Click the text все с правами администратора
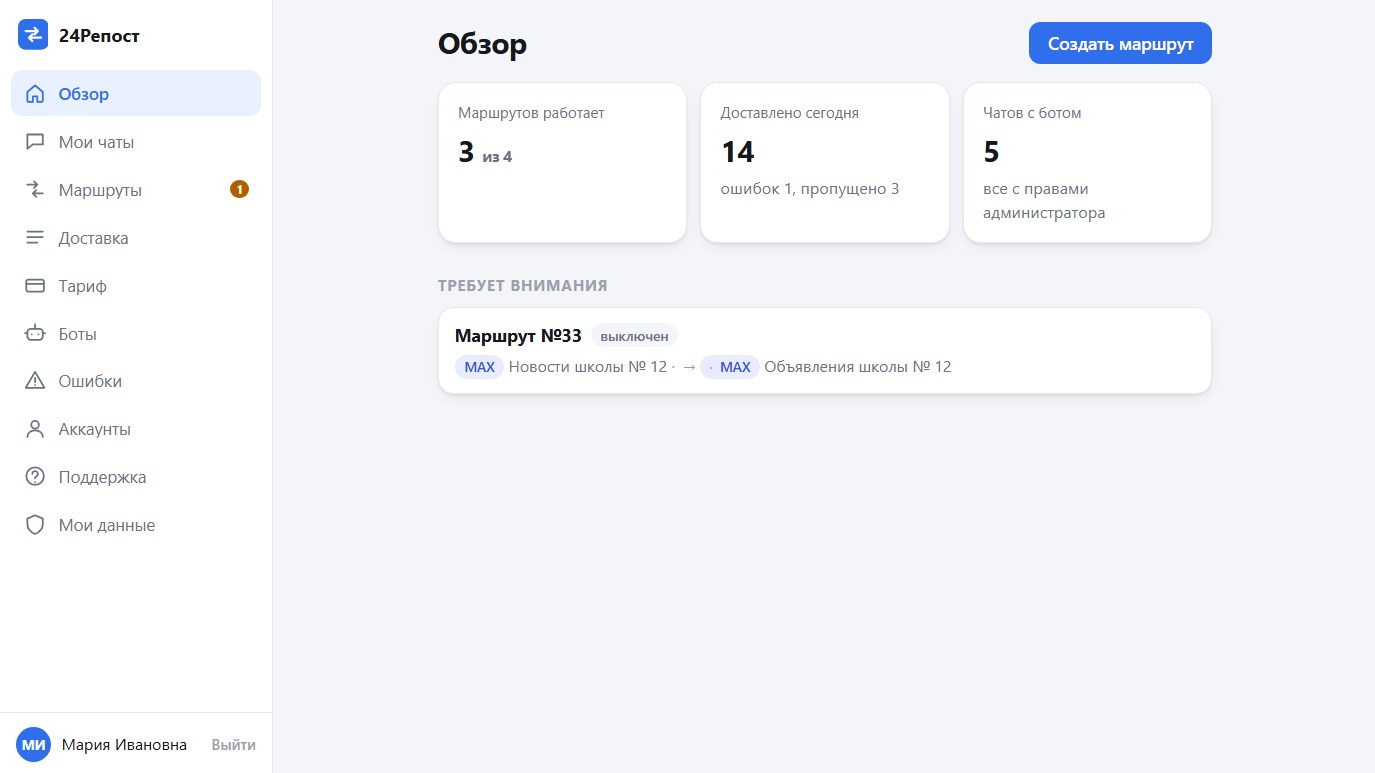The height and width of the screenshot is (773, 1375). 1046,200
